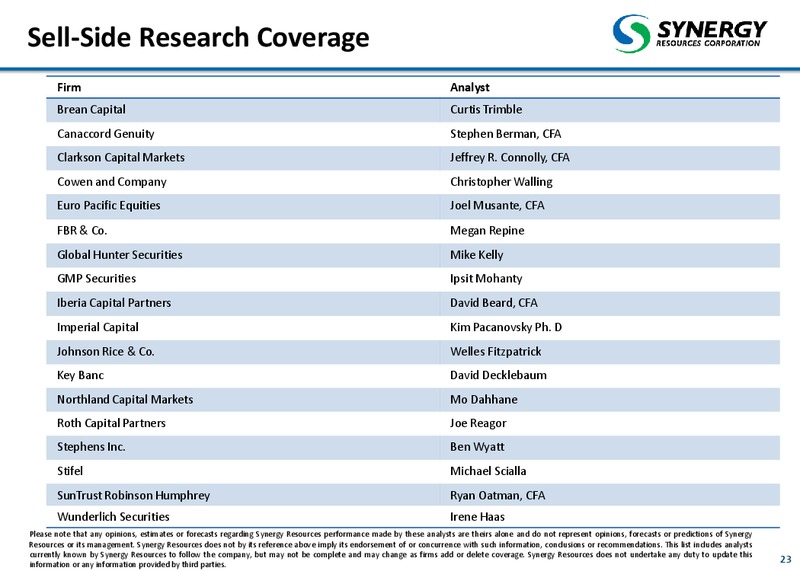Viewport: 800px width, 571px height.
Task: Select the 'Key Banc' cell
Action: point(80,376)
